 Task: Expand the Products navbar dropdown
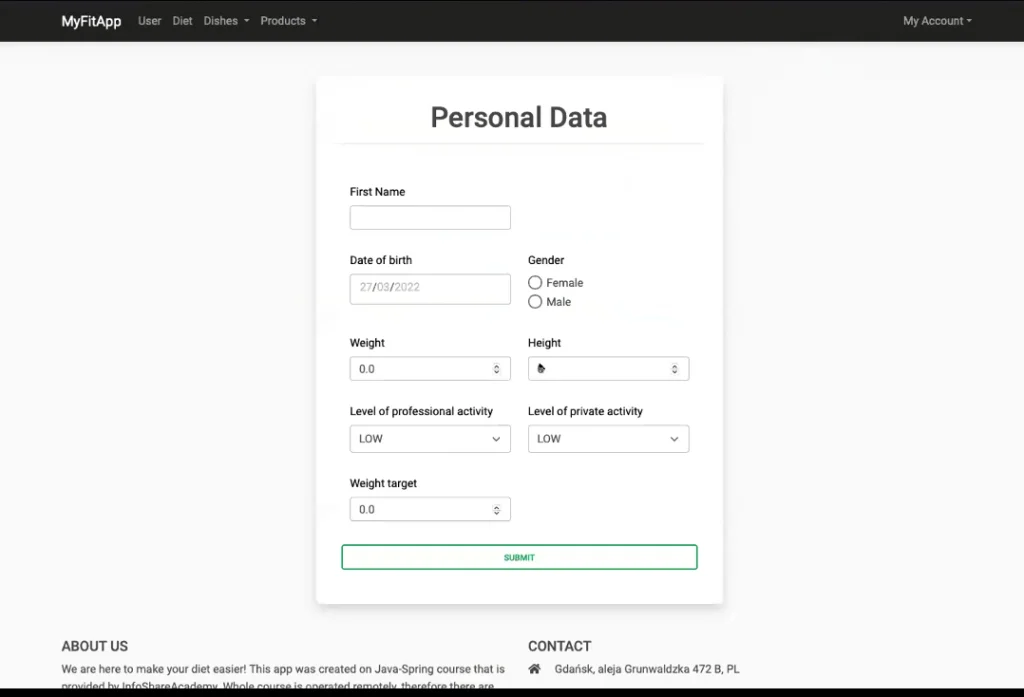point(289,21)
